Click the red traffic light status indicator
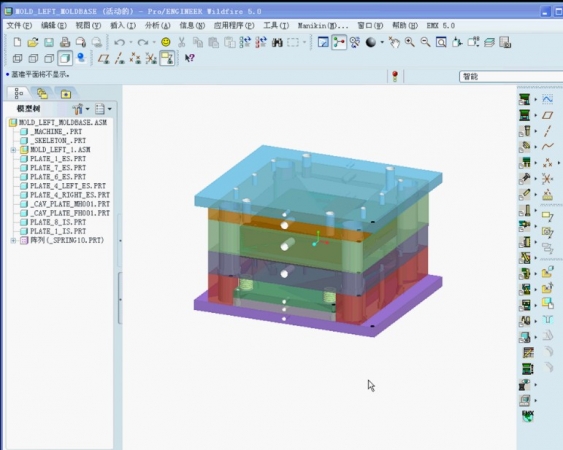The image size is (563, 450). 395,76
